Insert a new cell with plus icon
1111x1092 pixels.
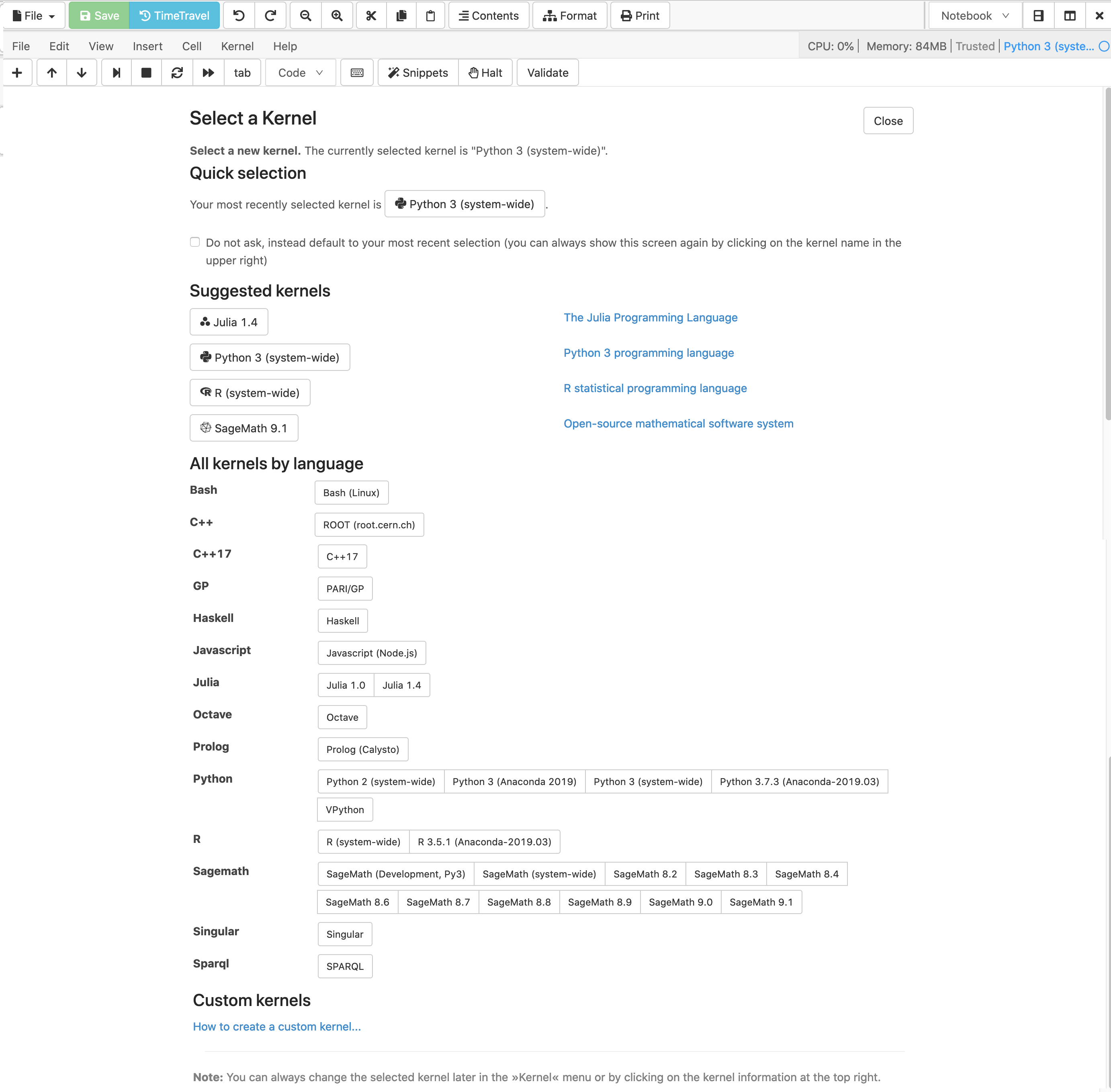(x=17, y=73)
